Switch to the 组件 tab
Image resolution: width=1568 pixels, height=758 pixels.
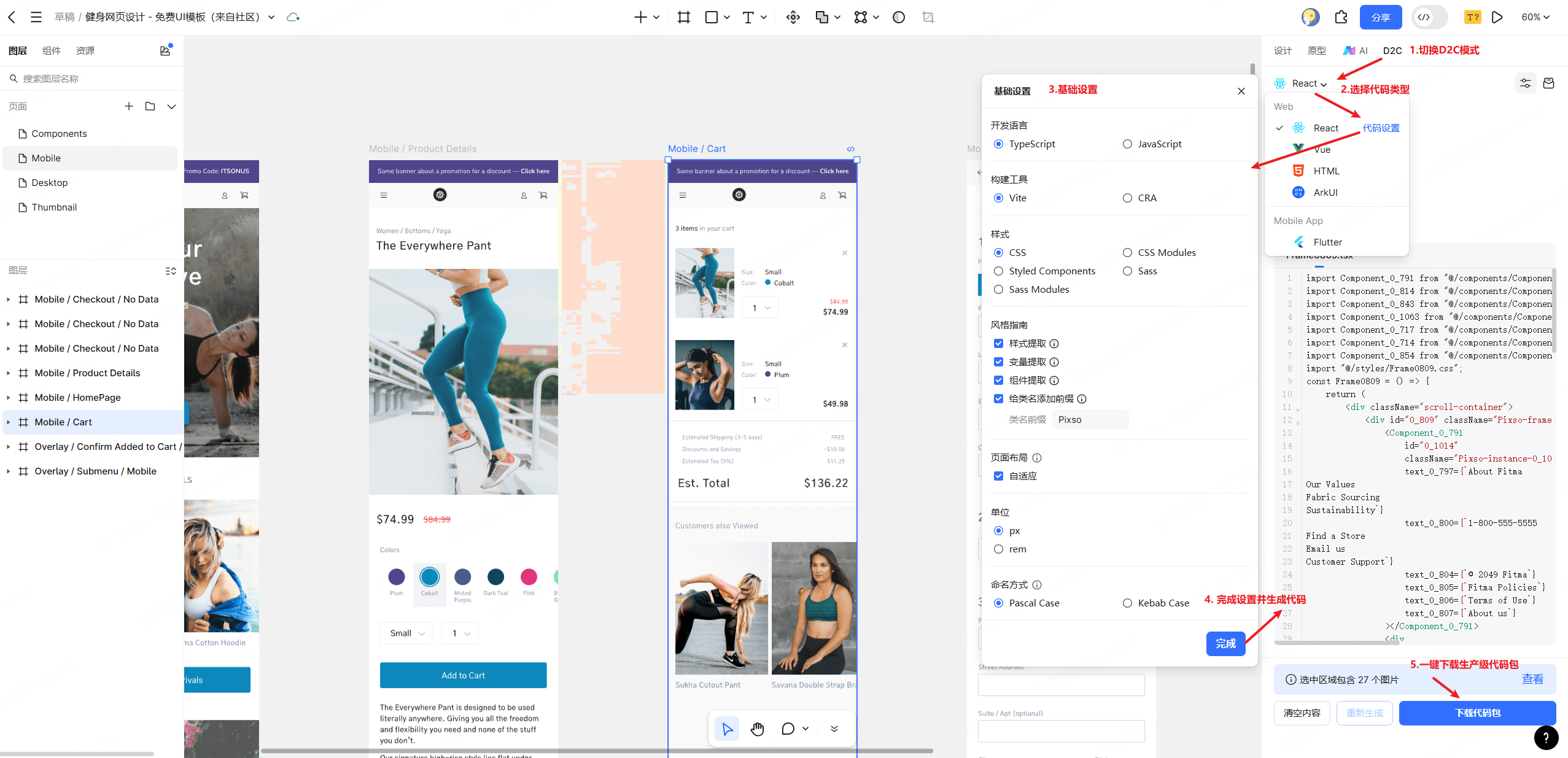[x=51, y=50]
